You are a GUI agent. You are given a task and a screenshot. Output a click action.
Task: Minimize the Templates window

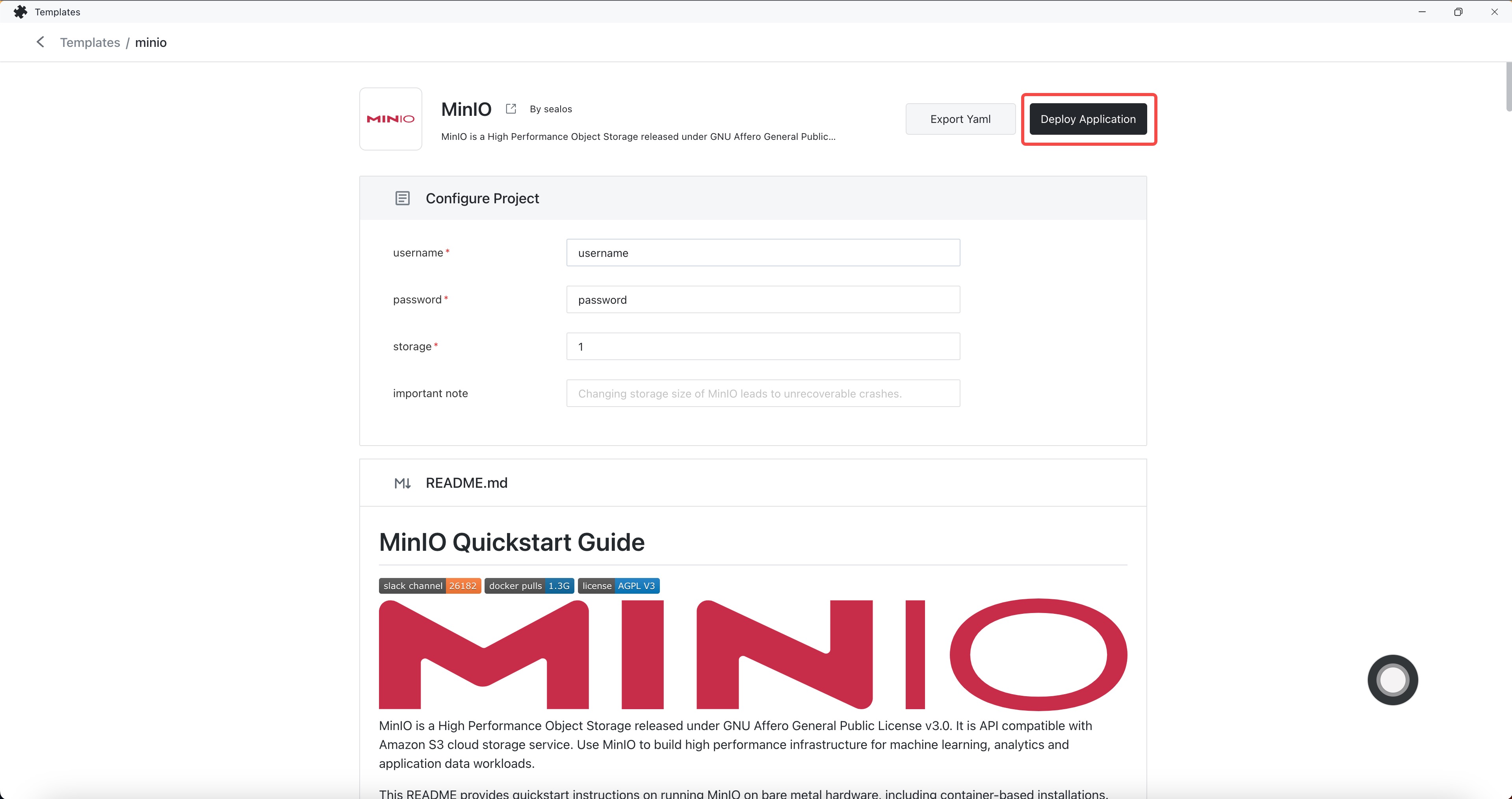1422,12
